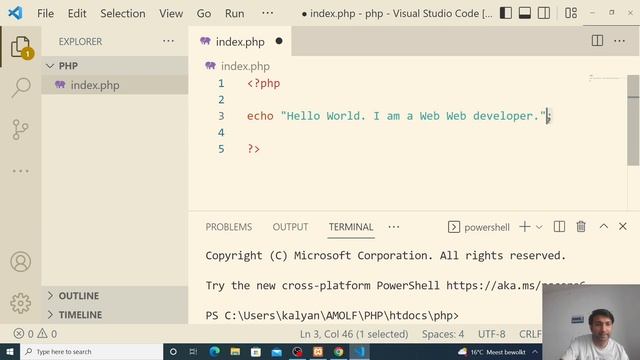Open errors and warnings status indicator
640x360 pixels.
tap(35, 334)
